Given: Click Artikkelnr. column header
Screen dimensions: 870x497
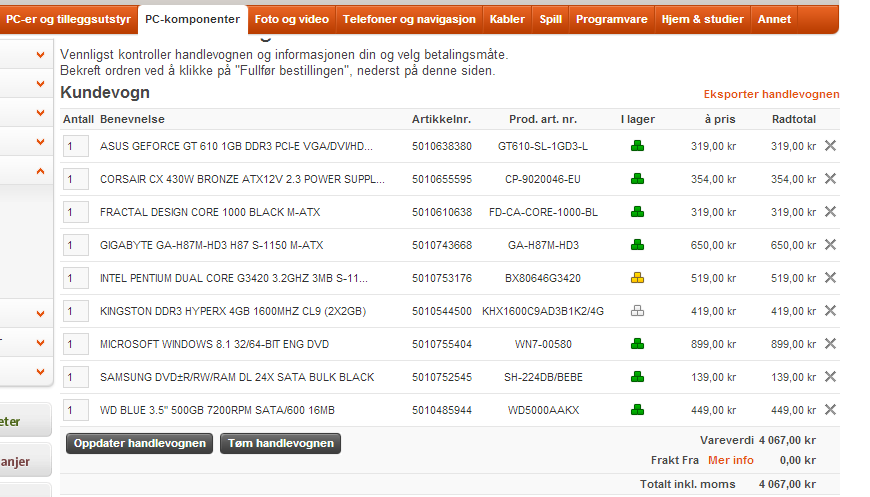Looking at the screenshot, I should click(x=441, y=119).
